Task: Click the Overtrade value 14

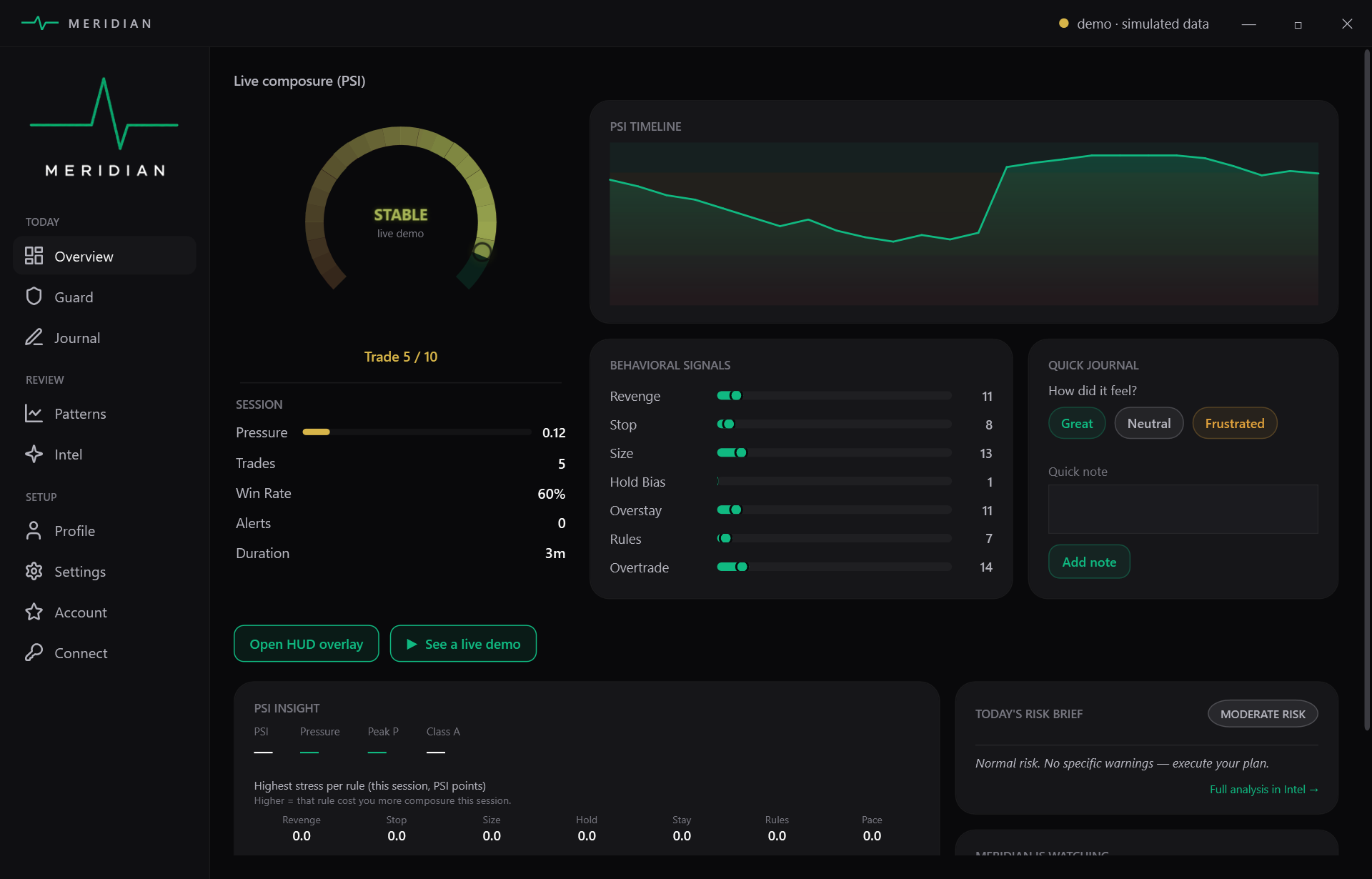Action: tap(985, 567)
